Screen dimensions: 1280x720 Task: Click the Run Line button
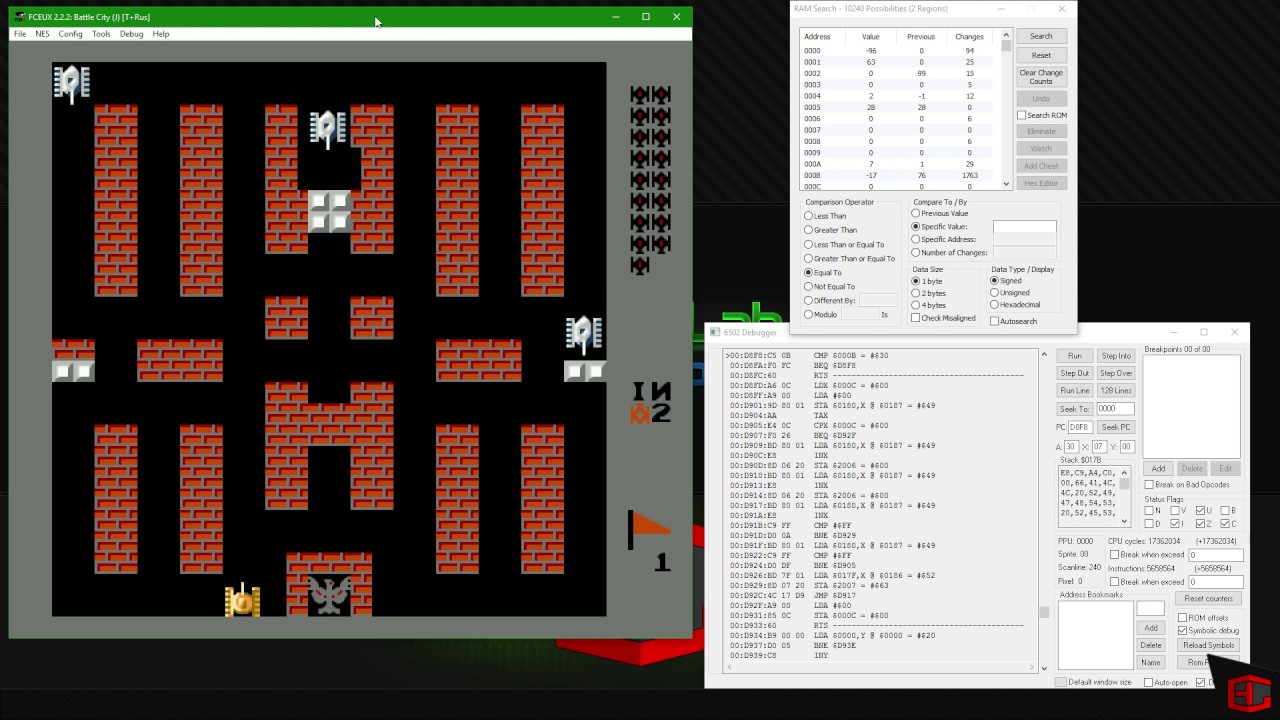1074,390
